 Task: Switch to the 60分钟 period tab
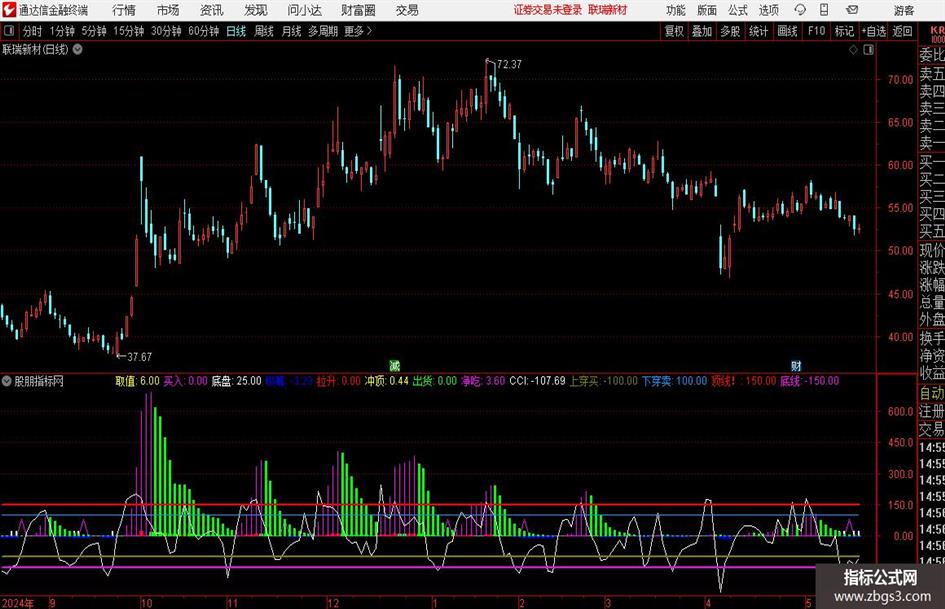coord(203,31)
